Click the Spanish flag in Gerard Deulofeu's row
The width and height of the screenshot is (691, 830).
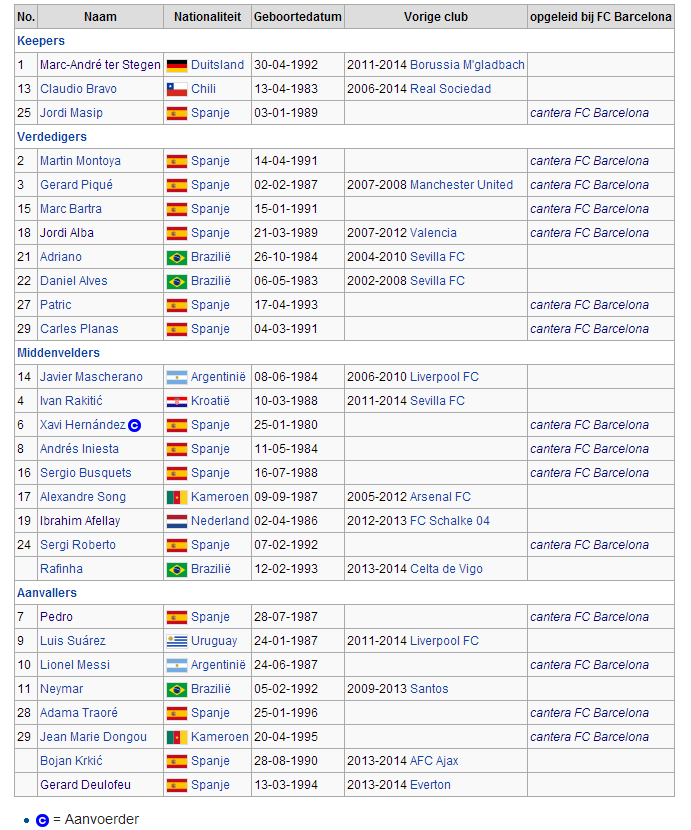(x=177, y=786)
